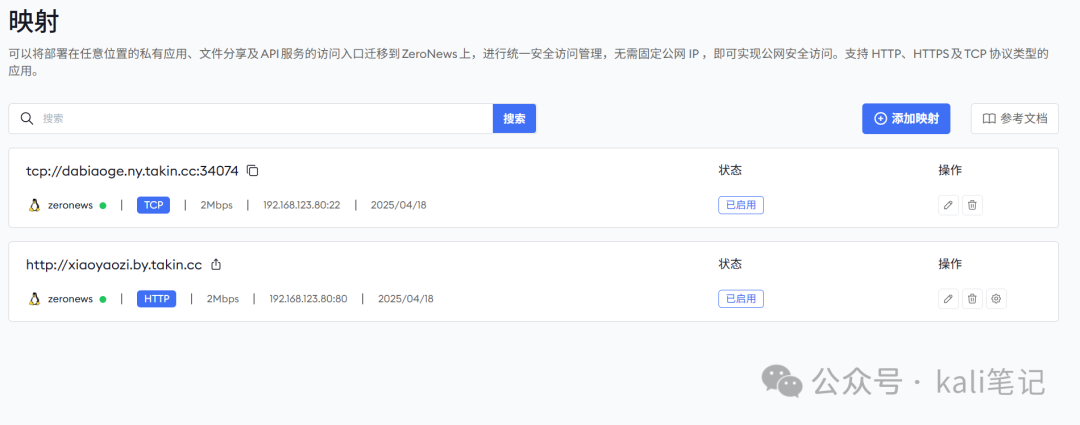
Task: Copy the tcp://dabiaoge.ny.takin.cc:34074 address
Action: 253,171
